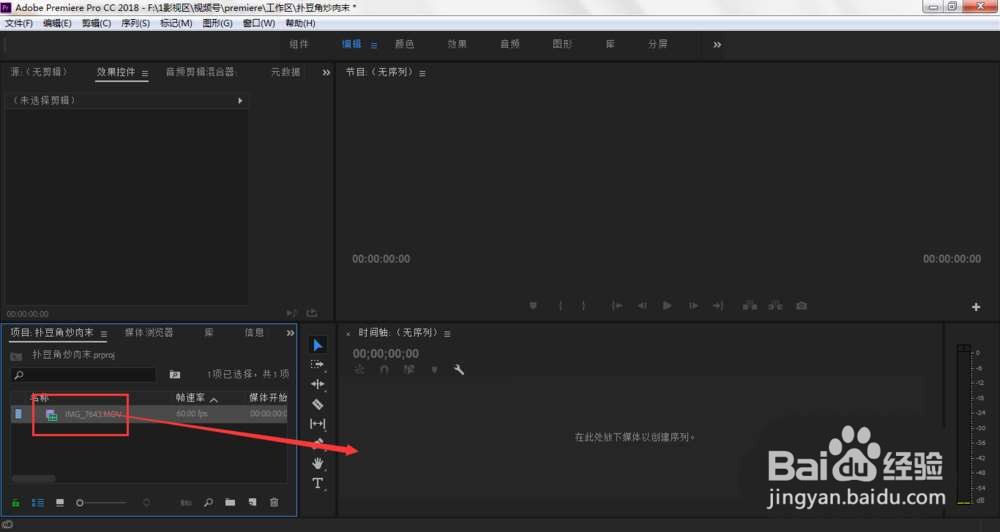
Task: Select the Hand tool
Action: point(317,463)
